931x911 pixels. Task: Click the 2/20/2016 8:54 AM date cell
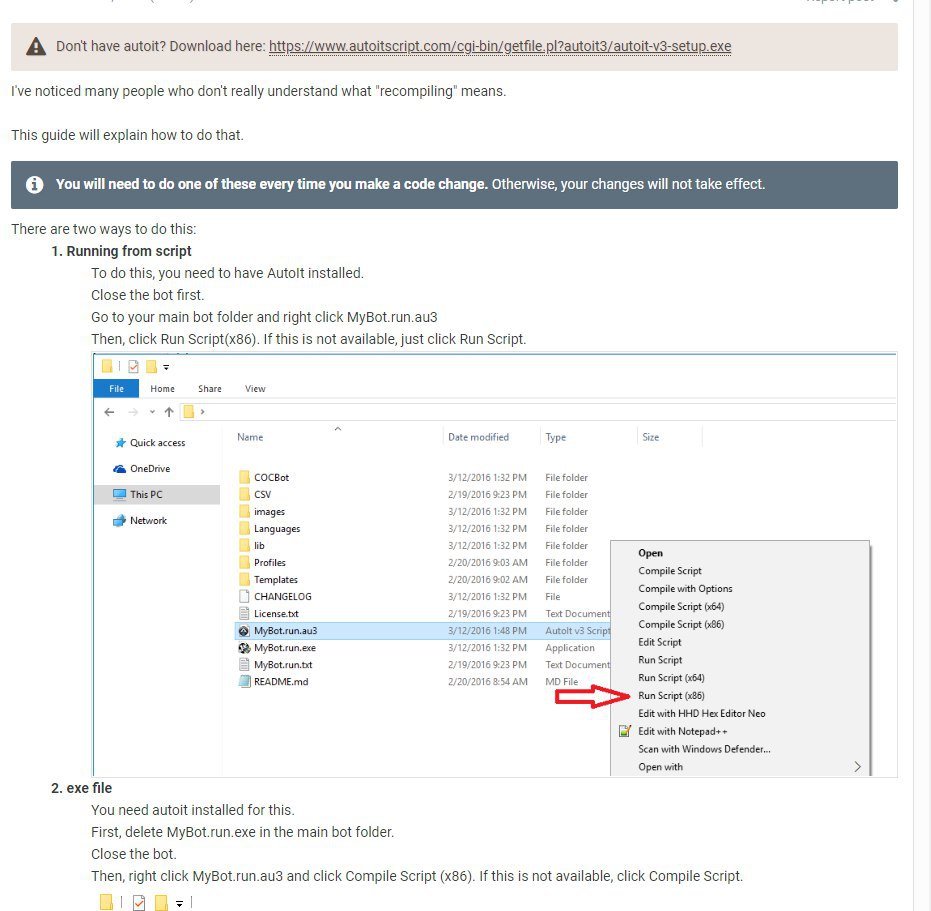click(487, 682)
